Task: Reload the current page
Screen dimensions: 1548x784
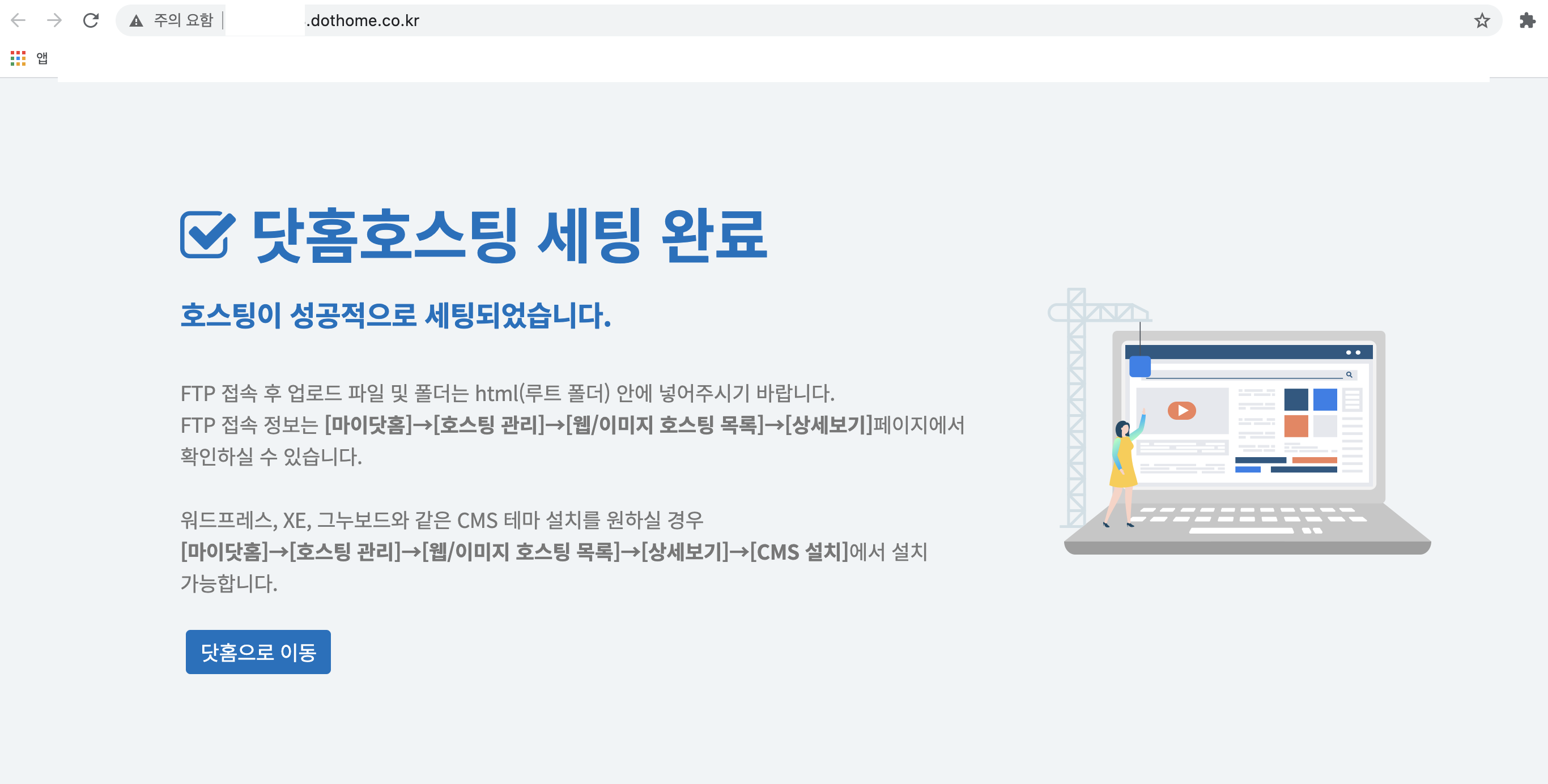Action: 91,20
